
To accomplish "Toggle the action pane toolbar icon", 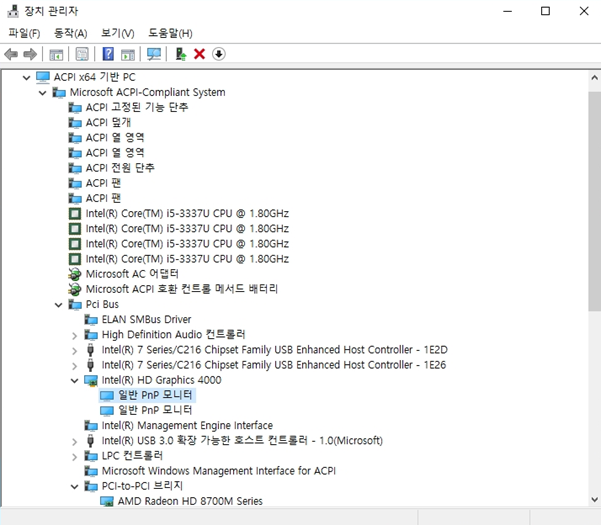I will pyautogui.click(x=128, y=54).
